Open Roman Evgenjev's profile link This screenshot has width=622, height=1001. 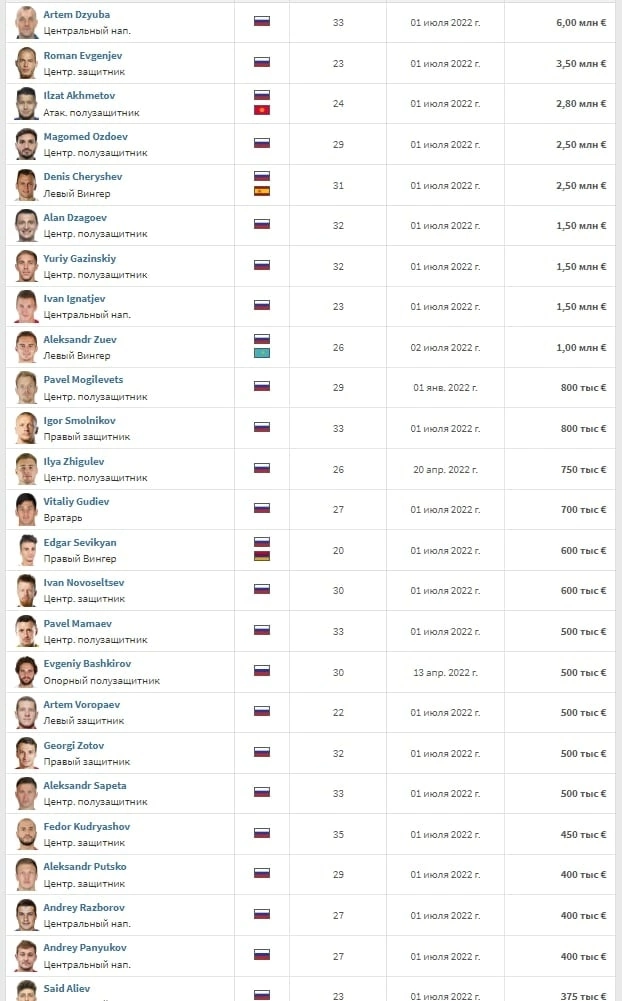[x=84, y=56]
